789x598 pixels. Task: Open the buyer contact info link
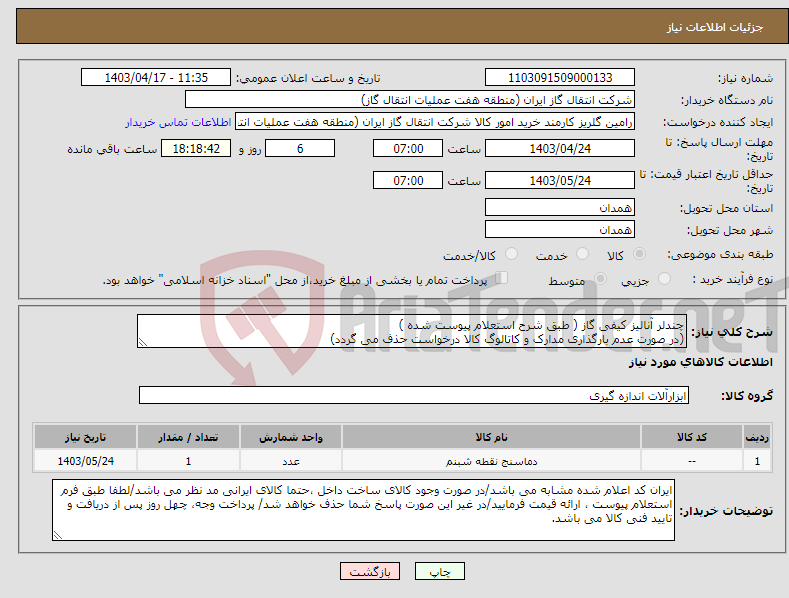[x=178, y=122]
